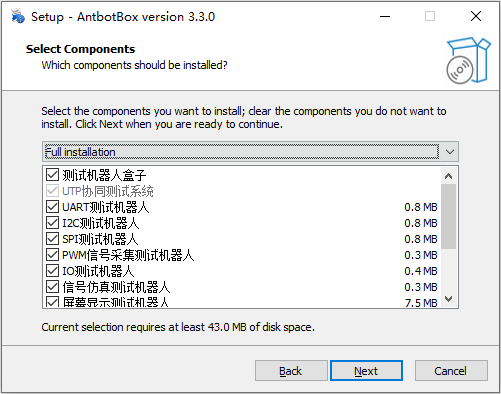Click the dropdown arrow beside Full installation
Screen dimensions: 501x394
[450, 152]
